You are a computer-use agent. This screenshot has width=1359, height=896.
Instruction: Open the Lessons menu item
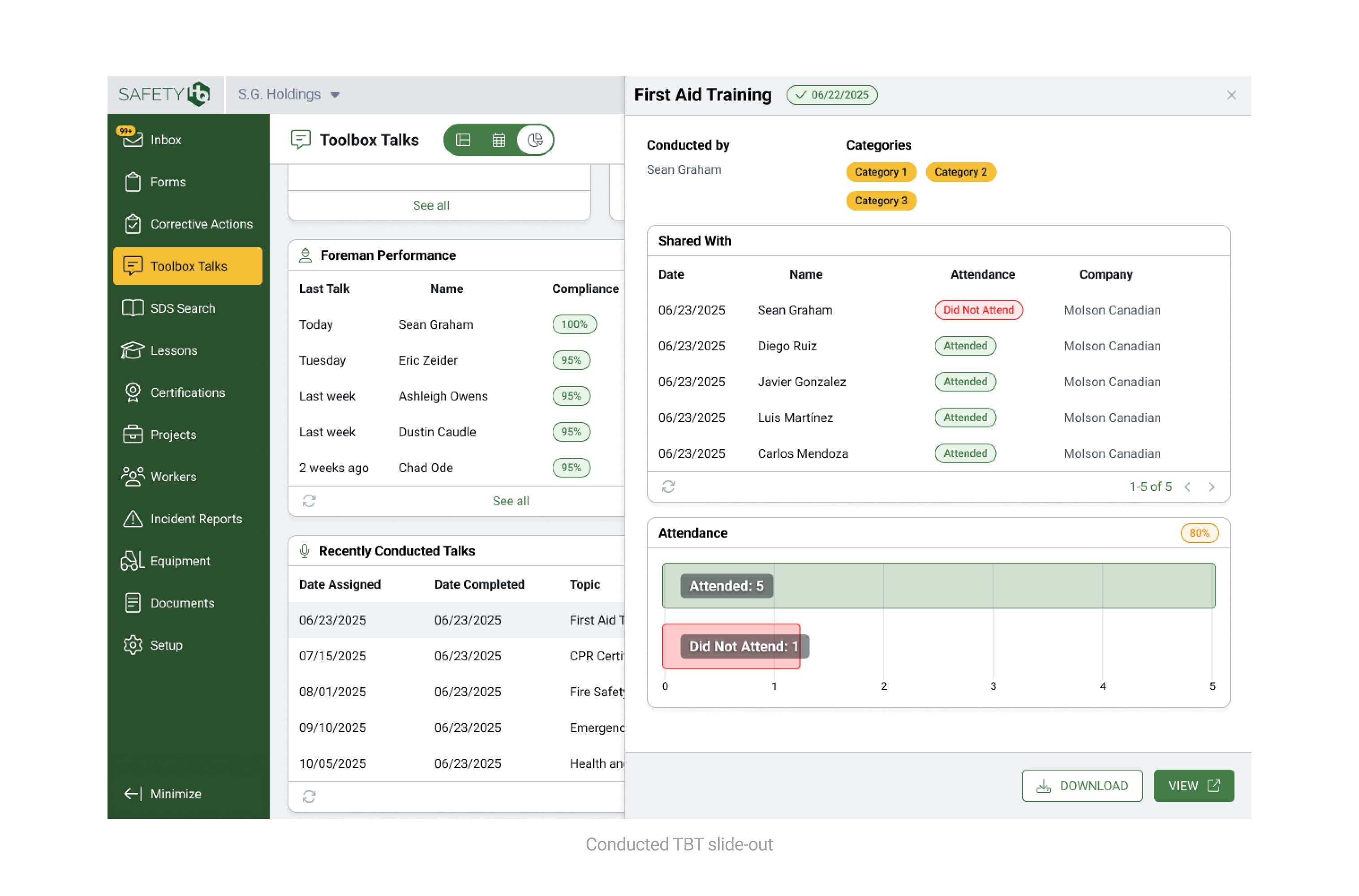coord(174,350)
